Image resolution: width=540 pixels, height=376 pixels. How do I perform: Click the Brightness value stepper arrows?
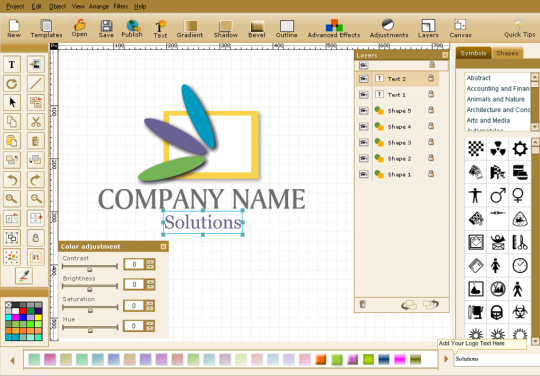pyautogui.click(x=150, y=284)
